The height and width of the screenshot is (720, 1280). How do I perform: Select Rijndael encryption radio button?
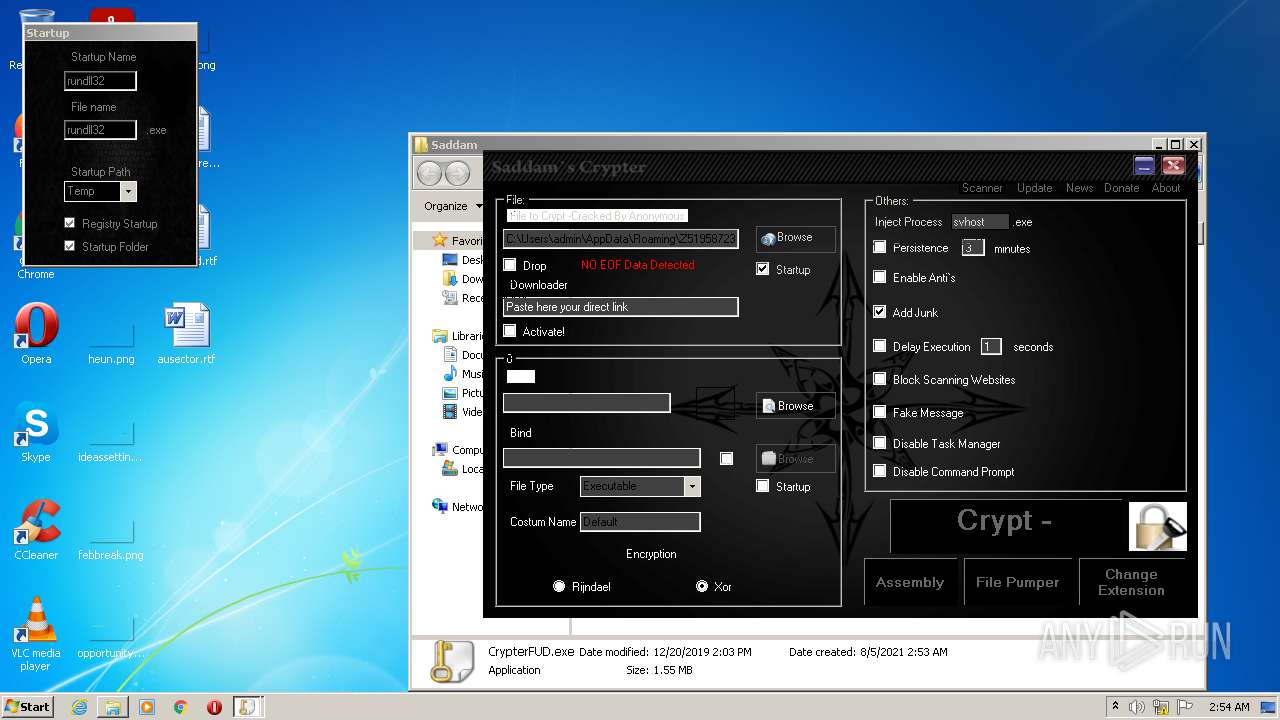tap(559, 586)
